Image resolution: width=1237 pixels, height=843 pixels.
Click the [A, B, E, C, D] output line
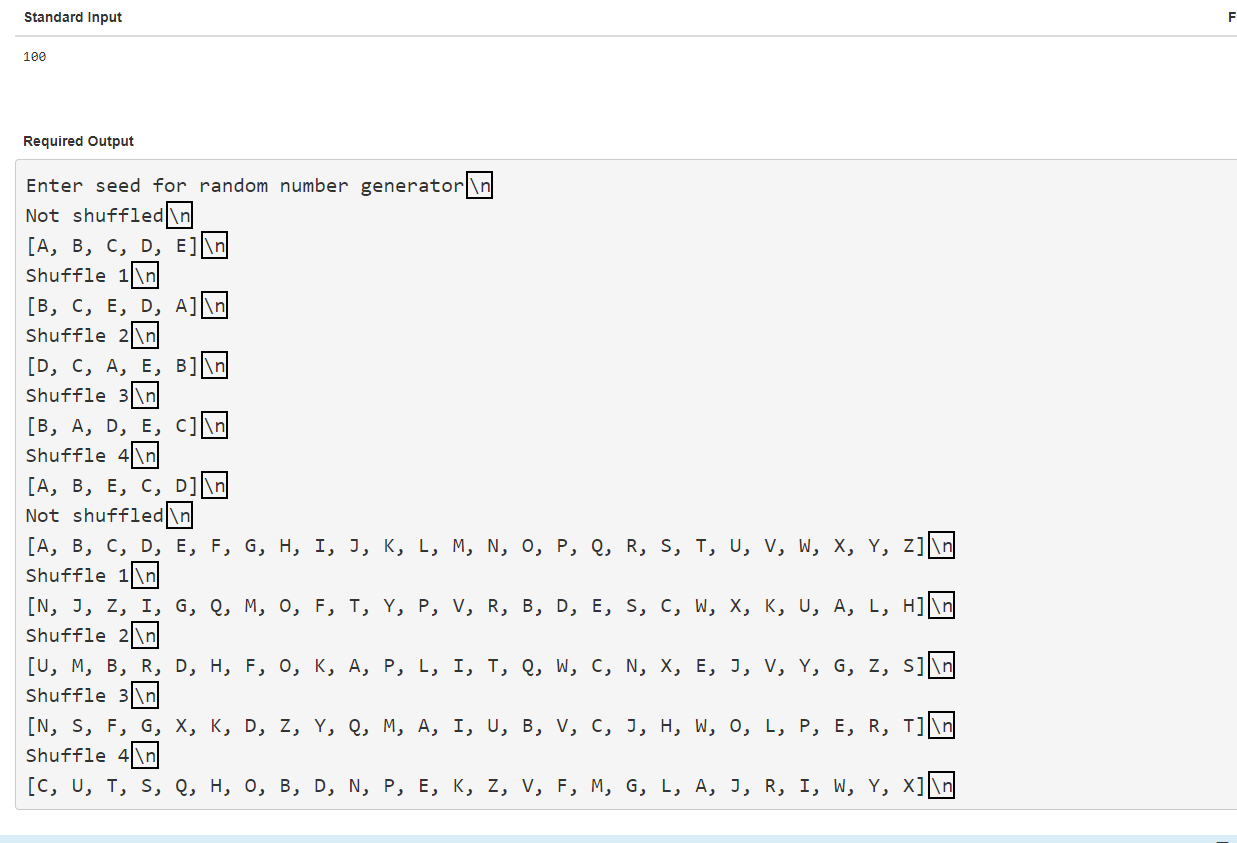[112, 486]
